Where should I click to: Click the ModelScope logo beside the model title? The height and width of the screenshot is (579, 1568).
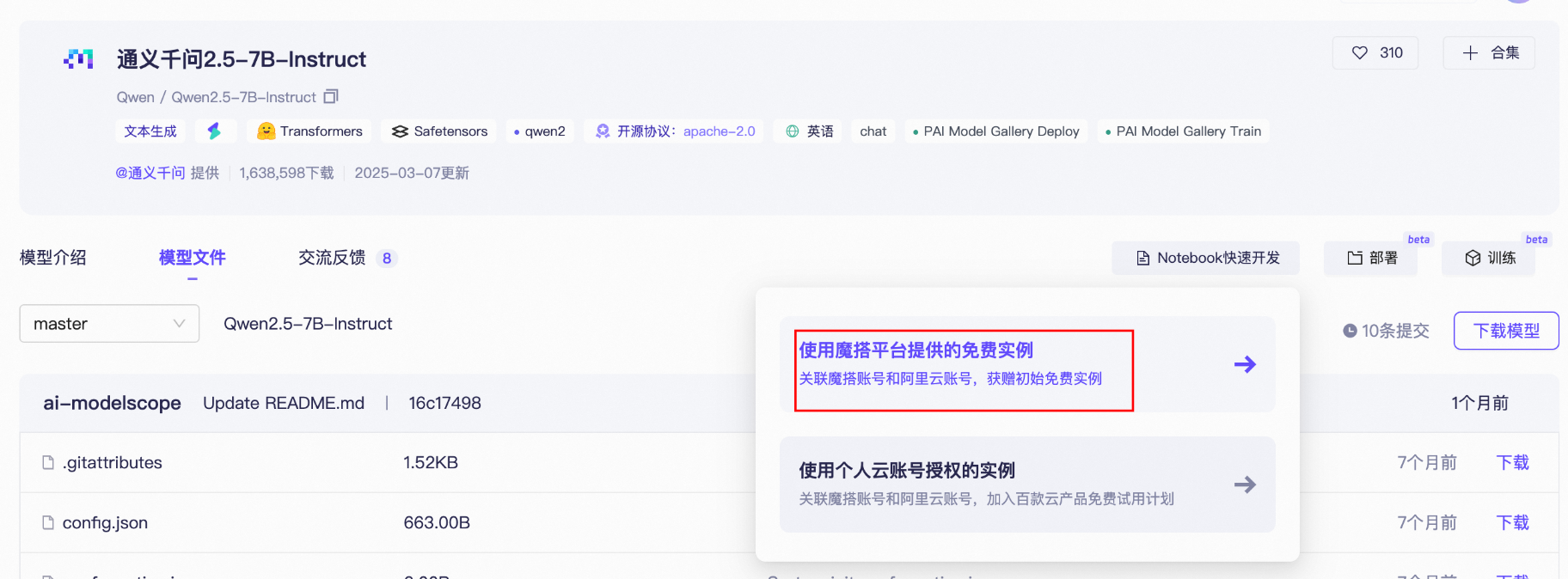coord(78,59)
